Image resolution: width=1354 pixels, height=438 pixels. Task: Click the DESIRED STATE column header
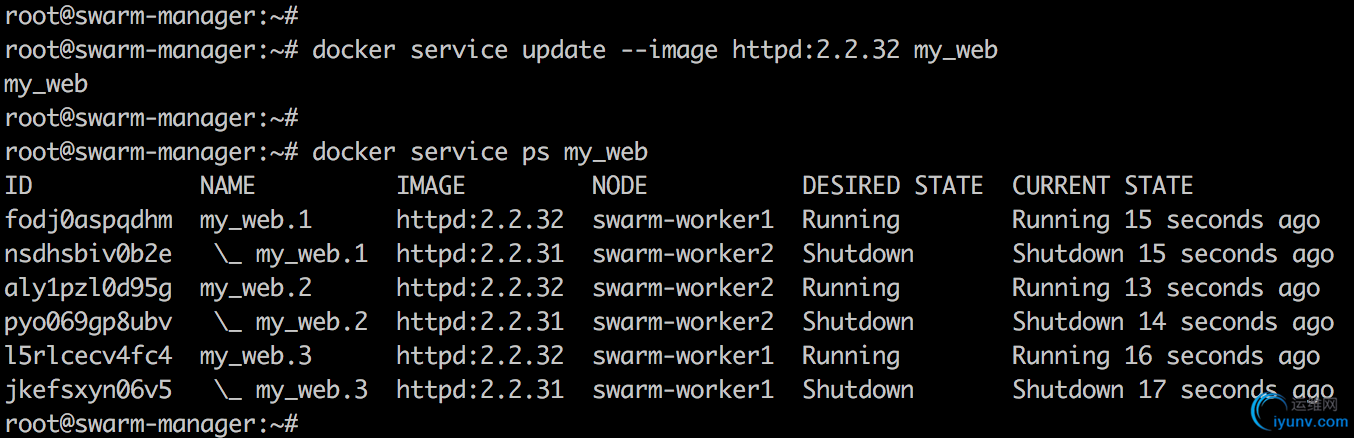coord(893,186)
